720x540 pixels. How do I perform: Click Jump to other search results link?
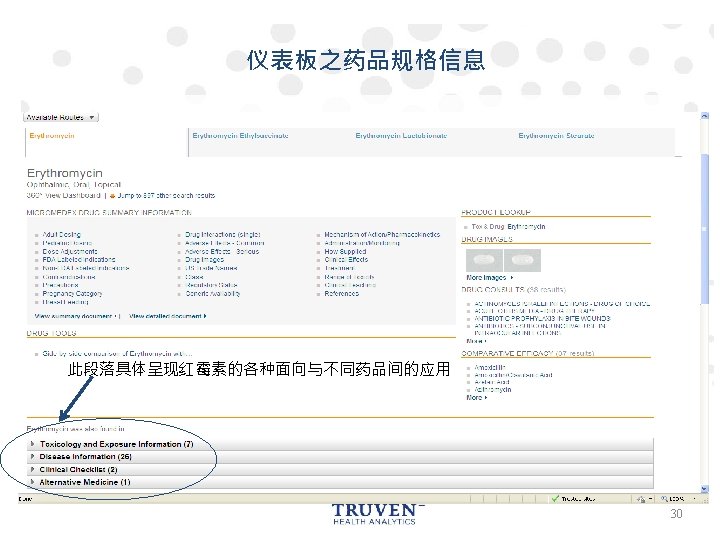pos(166,195)
